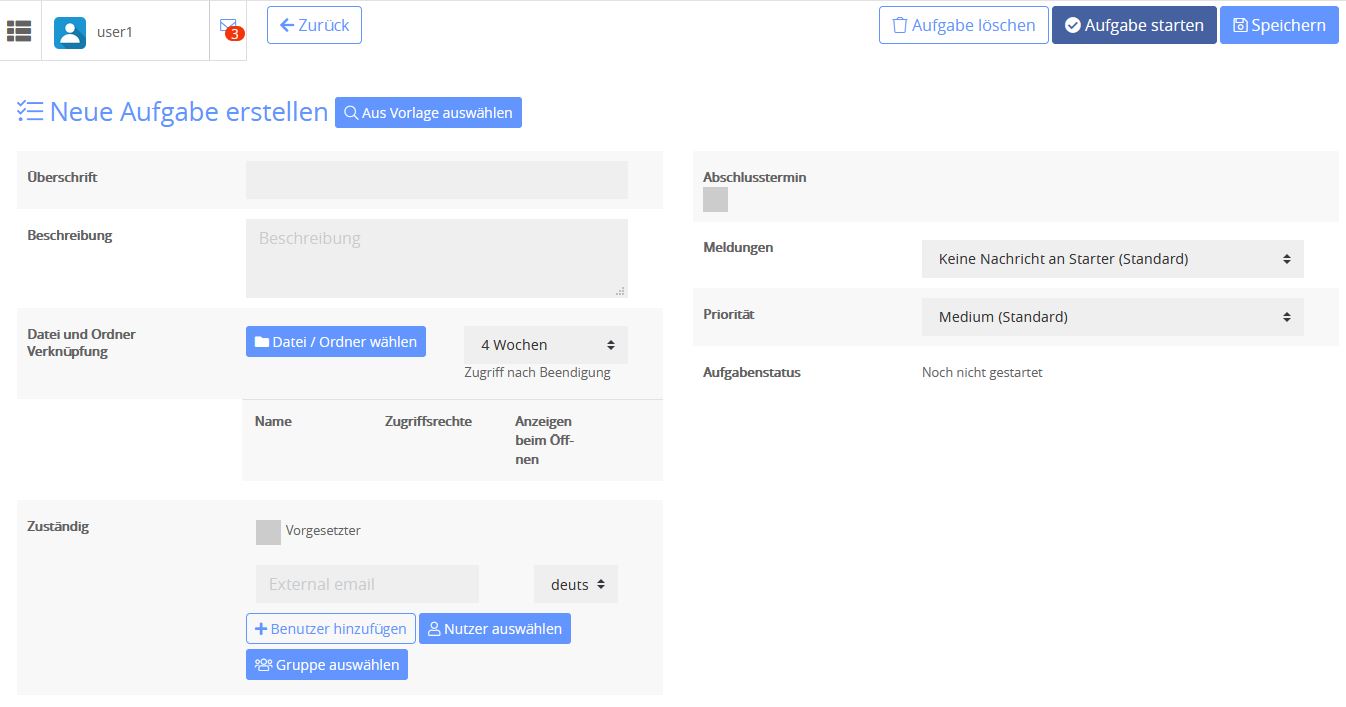Enable the Vorgesetzter checkbox

[267, 532]
